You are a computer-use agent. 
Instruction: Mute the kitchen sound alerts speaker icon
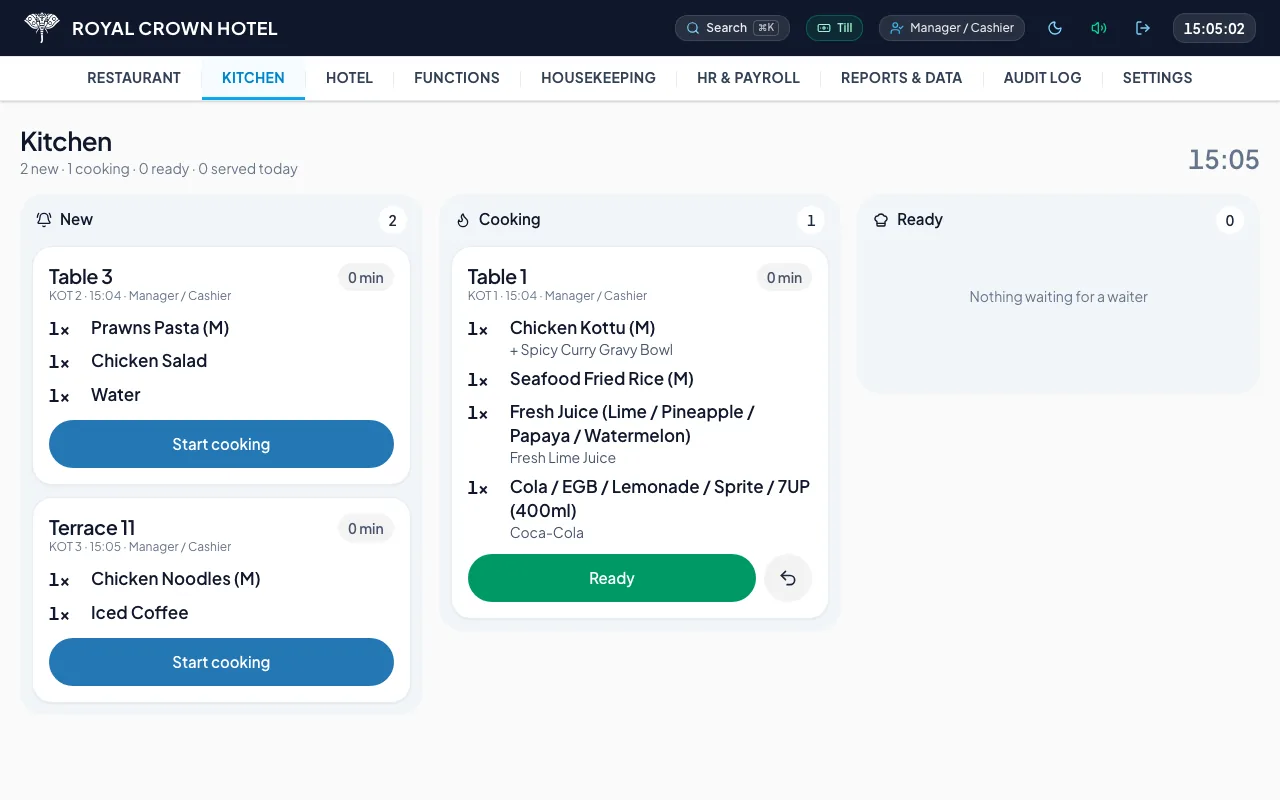pos(1099,28)
